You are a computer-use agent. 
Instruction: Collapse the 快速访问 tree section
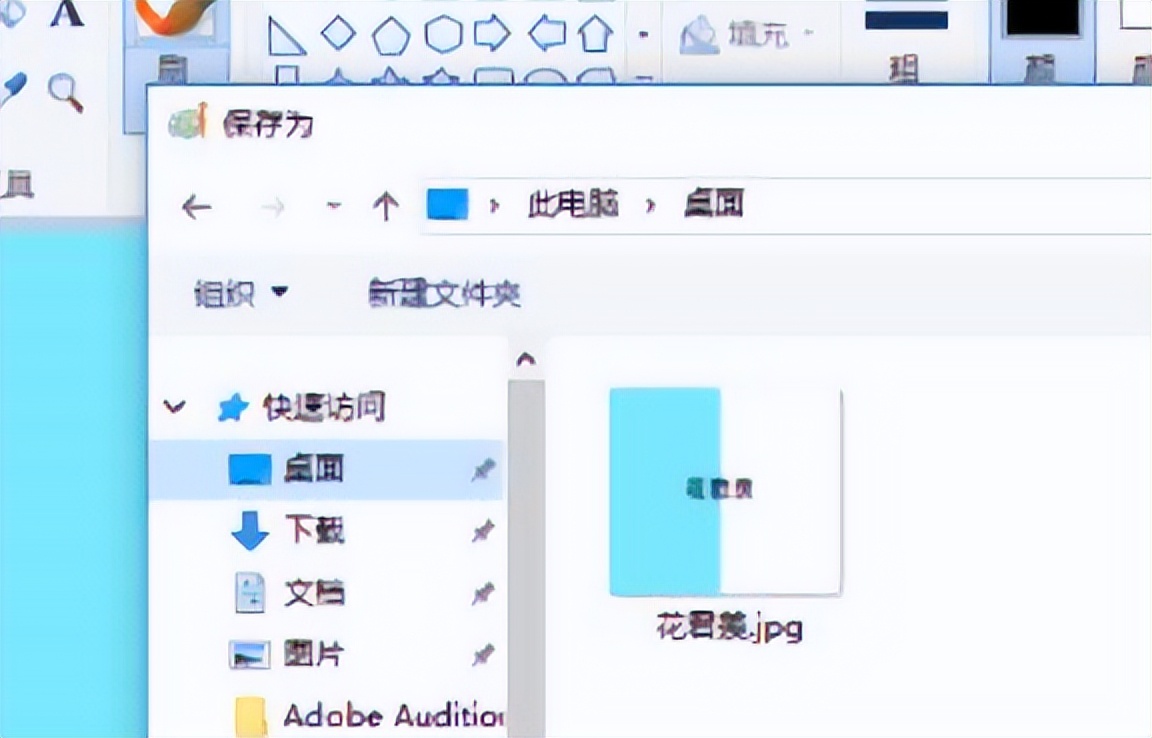pos(176,407)
